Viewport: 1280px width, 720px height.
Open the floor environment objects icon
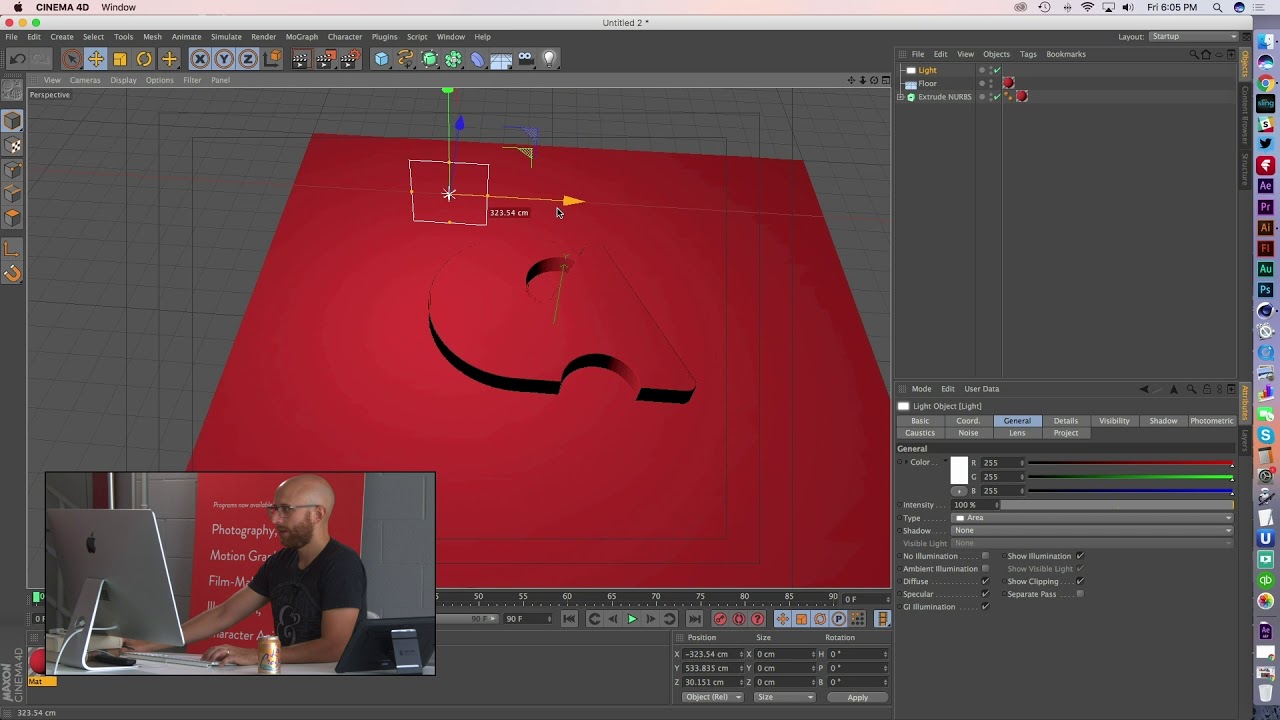coord(501,59)
